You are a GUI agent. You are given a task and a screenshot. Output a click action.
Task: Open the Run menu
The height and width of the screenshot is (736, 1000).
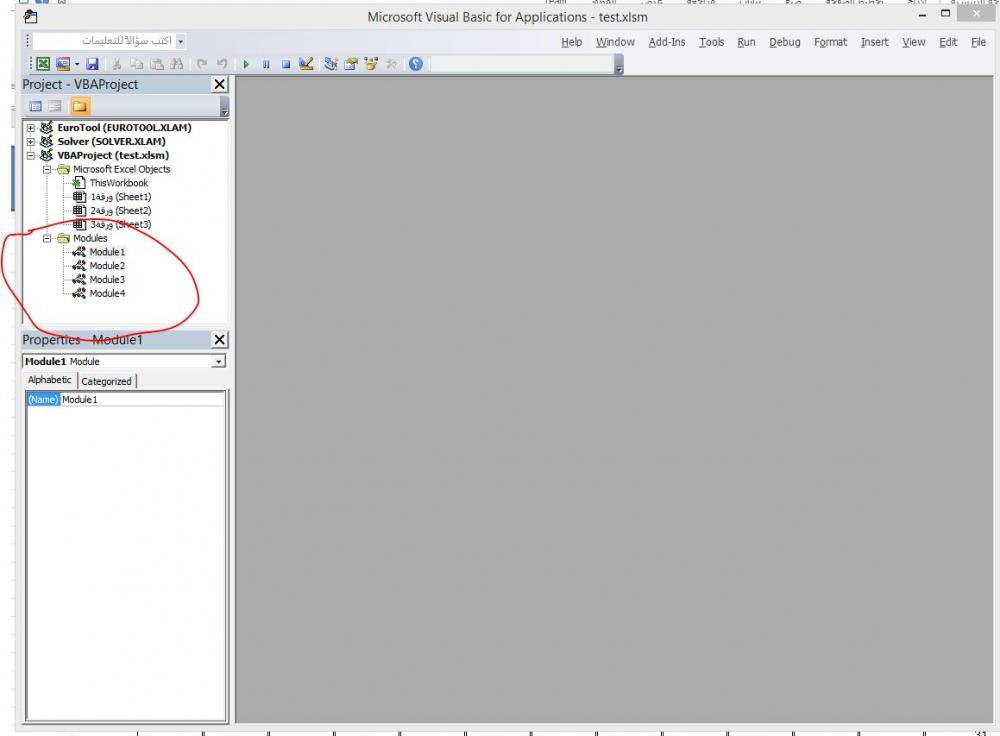tap(746, 42)
